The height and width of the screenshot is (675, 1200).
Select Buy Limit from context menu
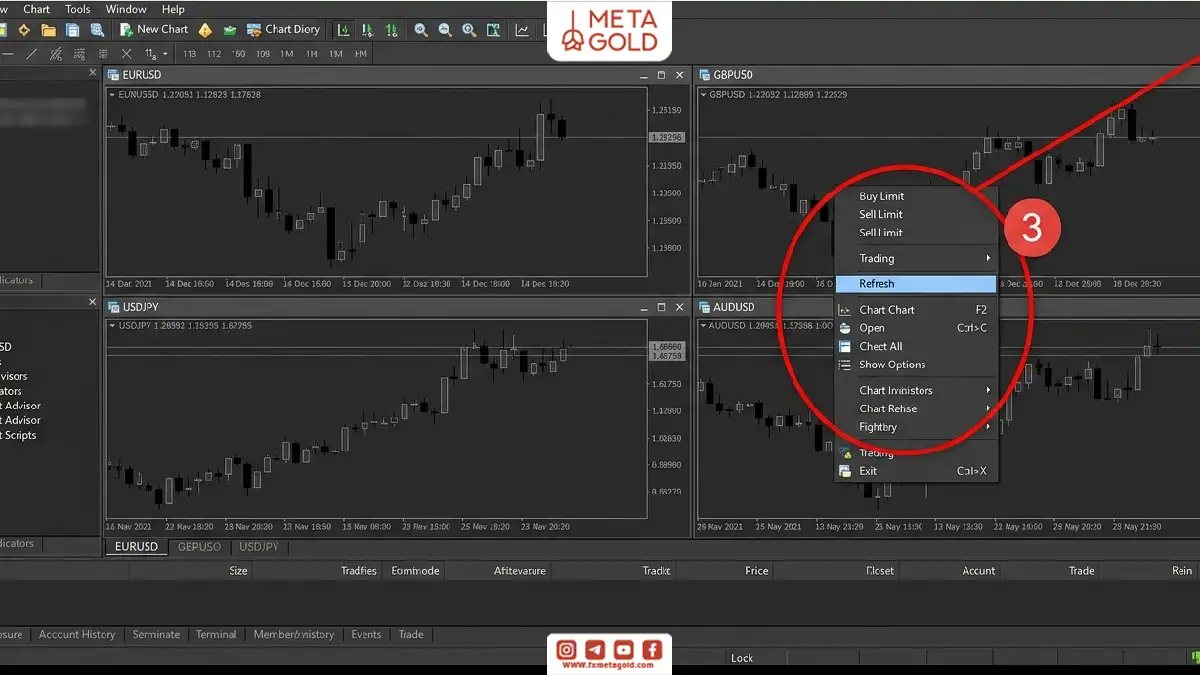[881, 197]
